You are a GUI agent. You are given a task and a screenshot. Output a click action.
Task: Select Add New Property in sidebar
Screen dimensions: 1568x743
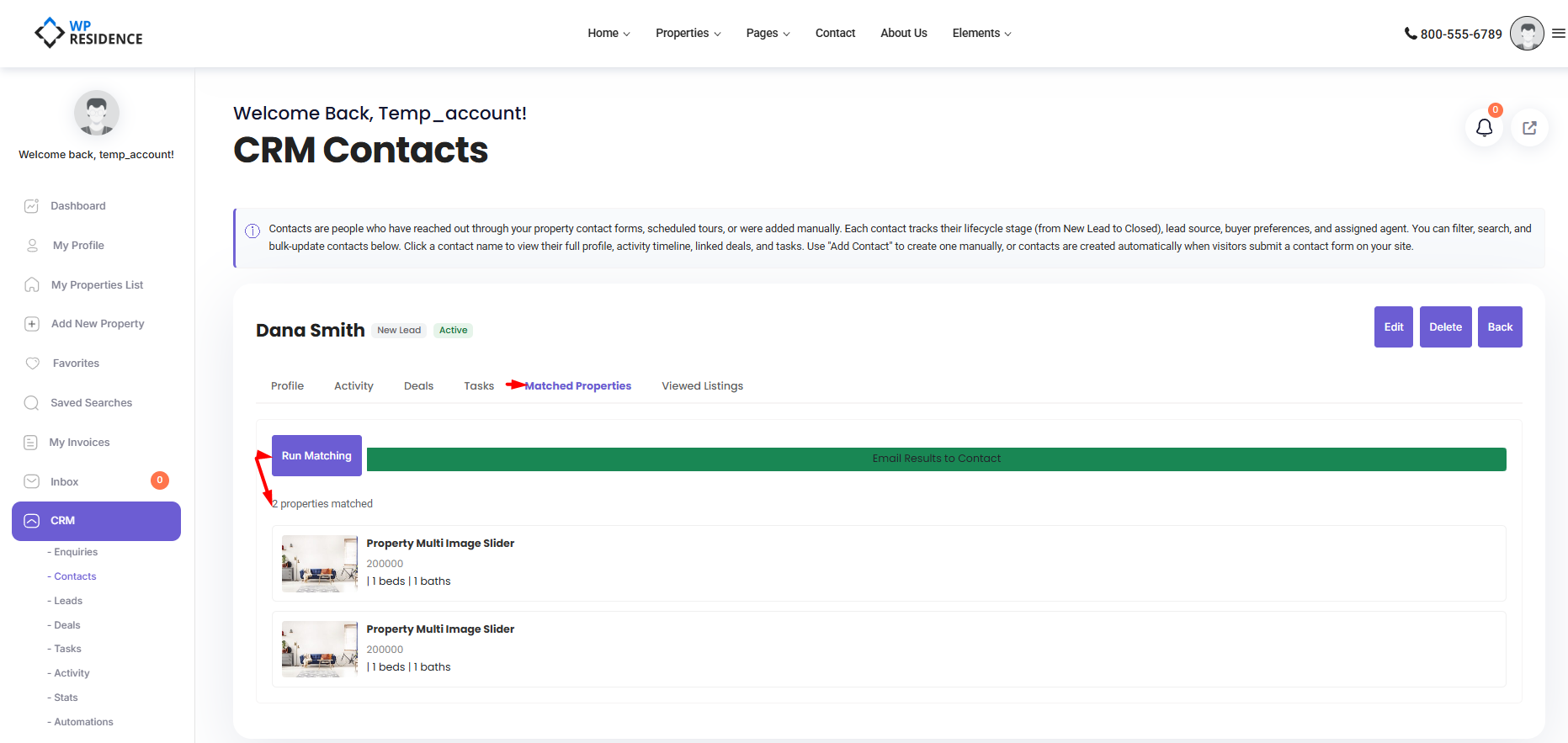click(x=98, y=324)
